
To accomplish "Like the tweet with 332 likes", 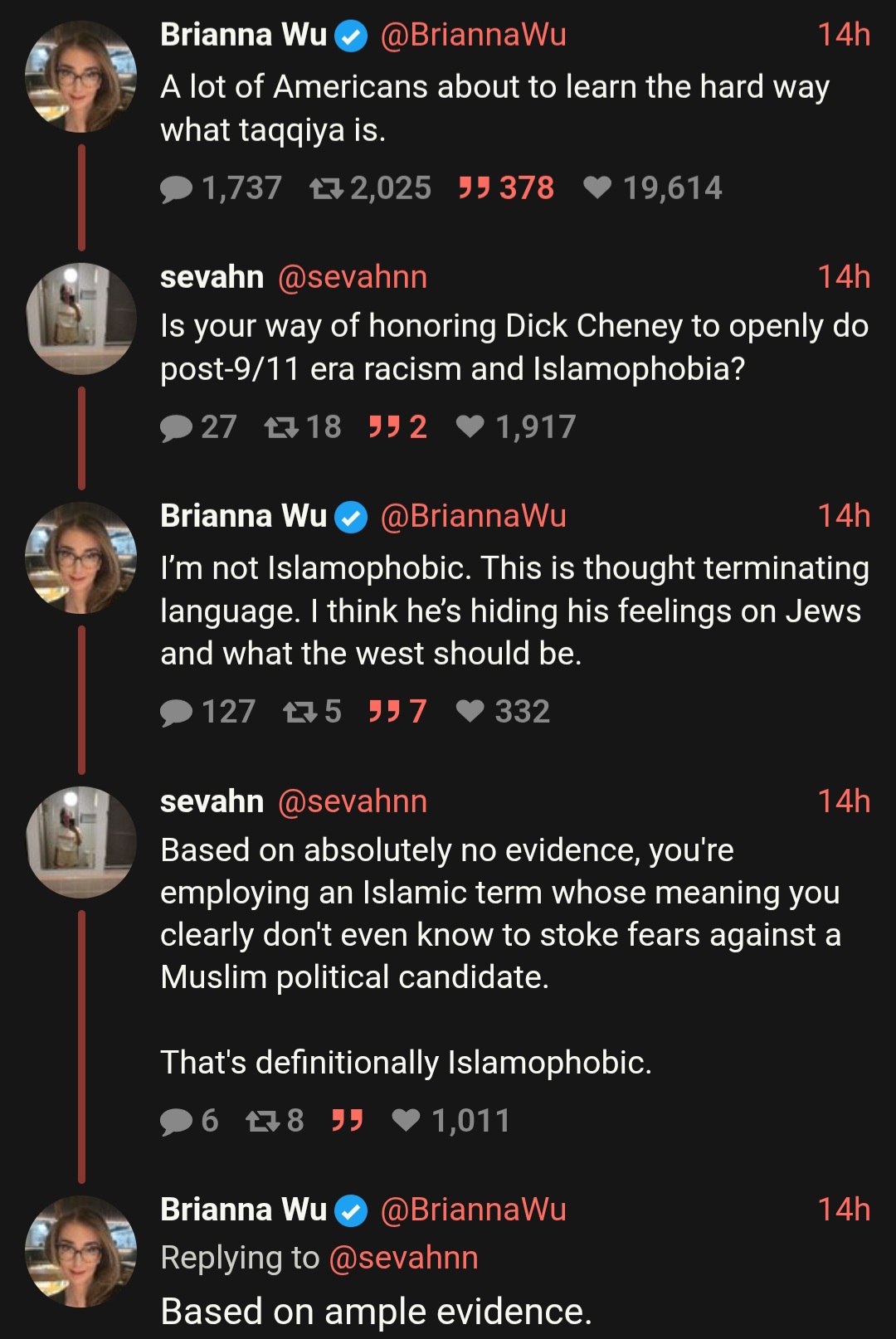I will click(470, 711).
